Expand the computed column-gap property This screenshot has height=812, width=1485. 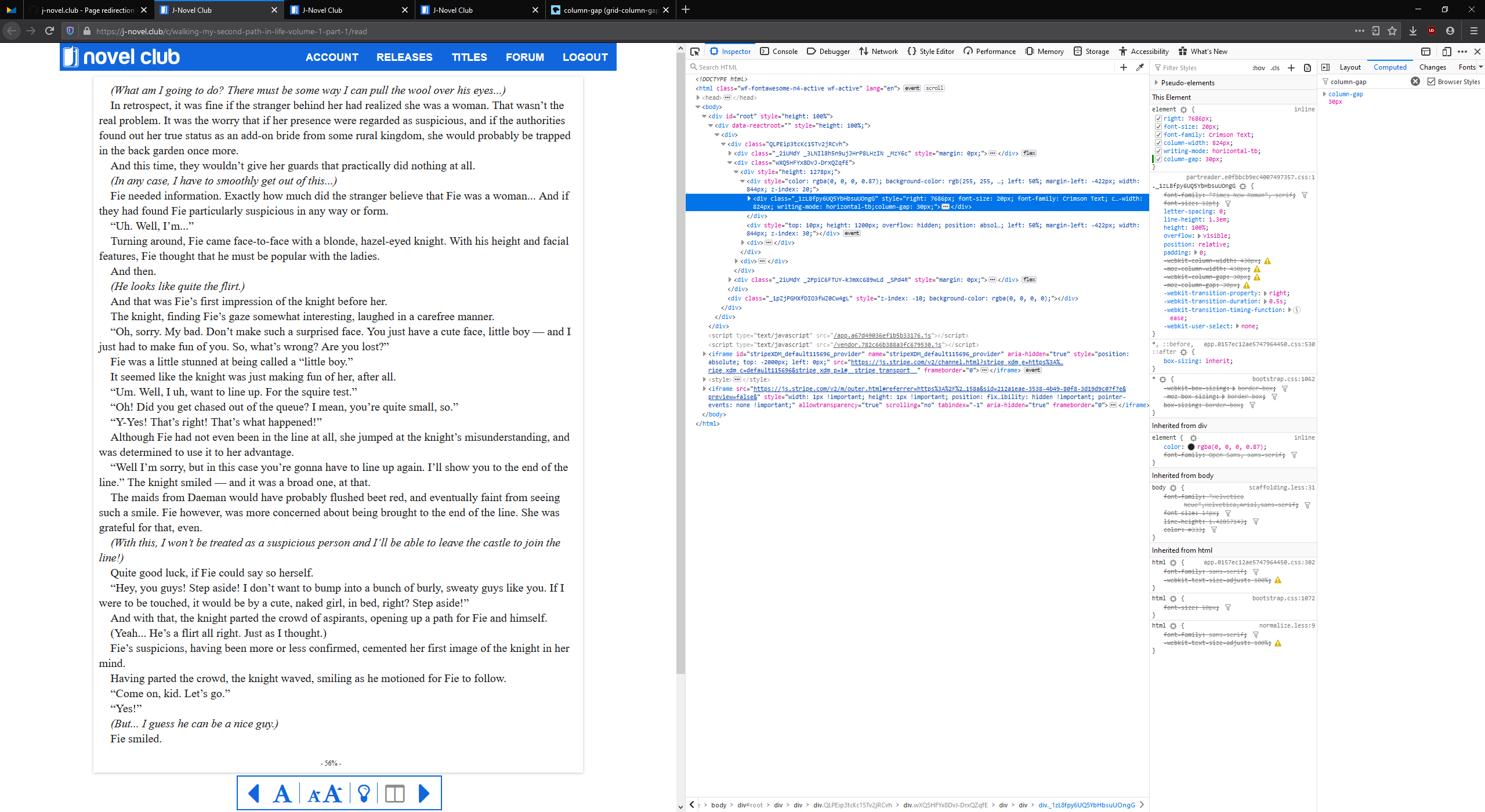click(x=1325, y=94)
